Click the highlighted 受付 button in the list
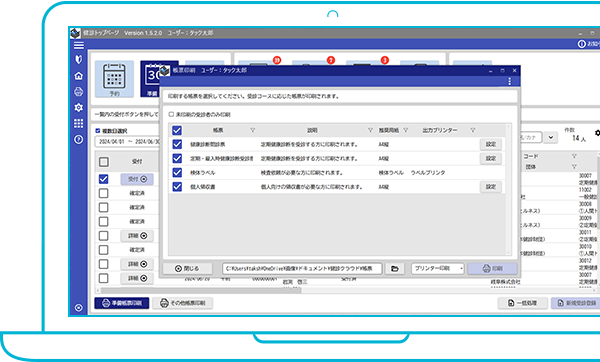The image size is (600, 362). [x=137, y=179]
